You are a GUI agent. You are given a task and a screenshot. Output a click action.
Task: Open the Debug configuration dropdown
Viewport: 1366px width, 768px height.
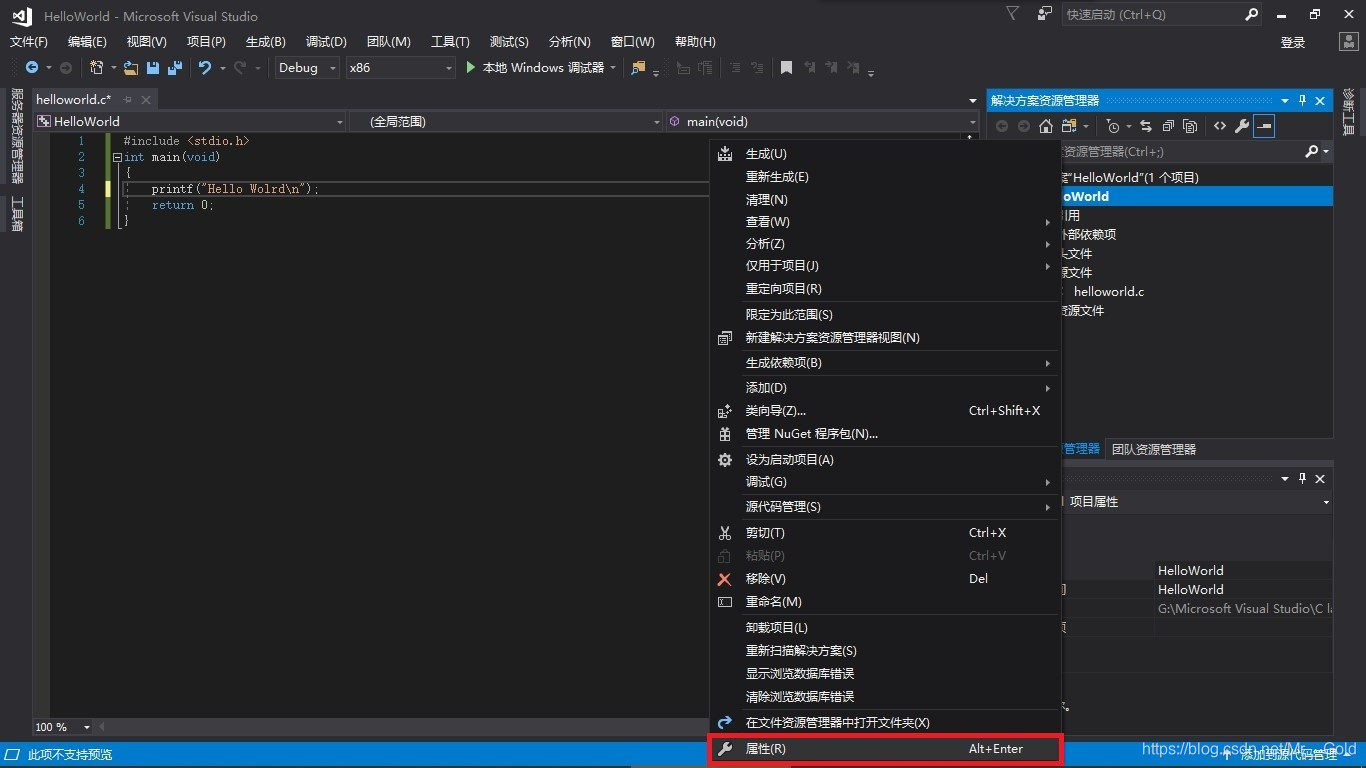pyautogui.click(x=307, y=68)
